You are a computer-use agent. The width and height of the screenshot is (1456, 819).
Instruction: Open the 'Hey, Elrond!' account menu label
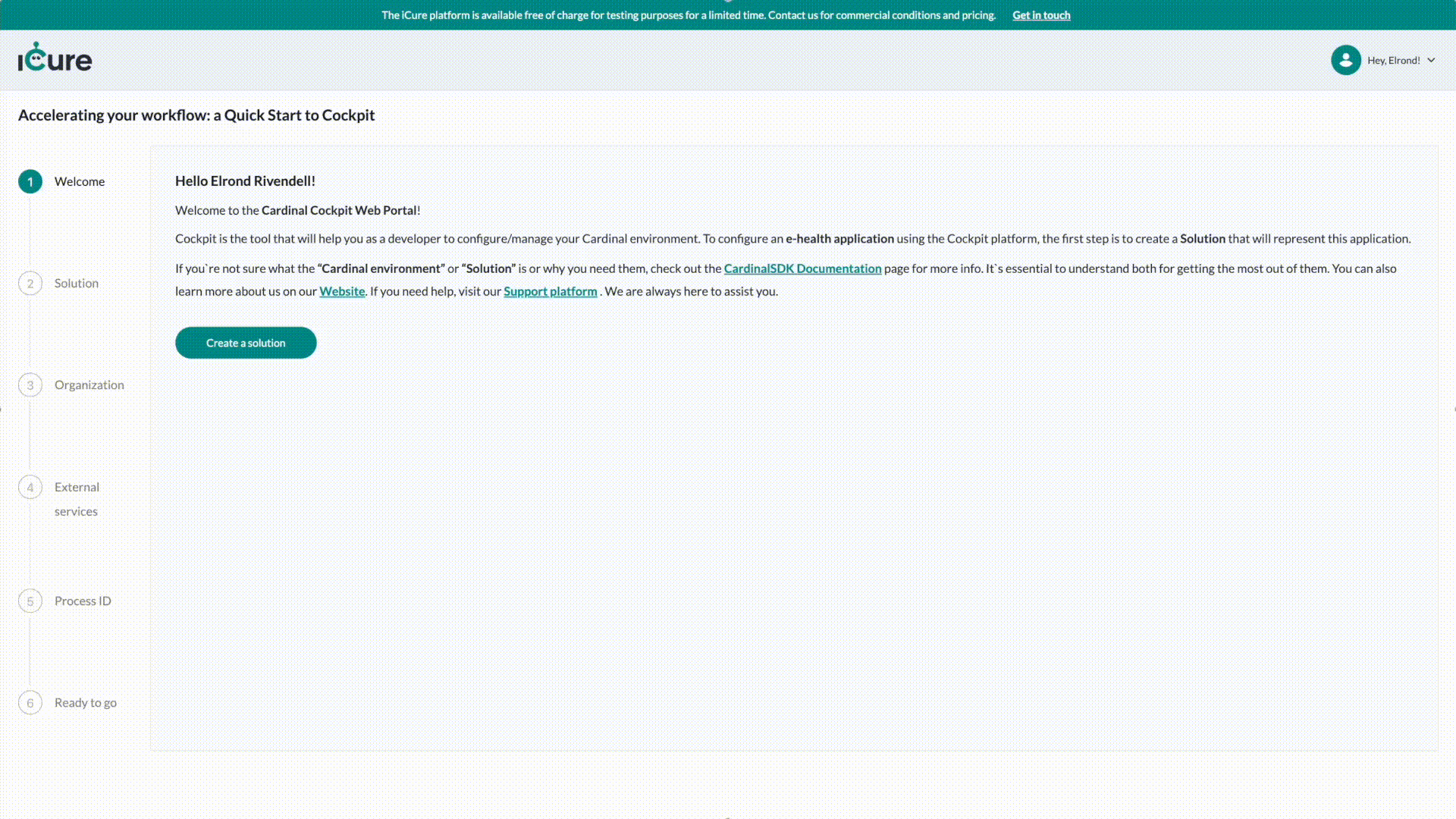click(x=1394, y=61)
